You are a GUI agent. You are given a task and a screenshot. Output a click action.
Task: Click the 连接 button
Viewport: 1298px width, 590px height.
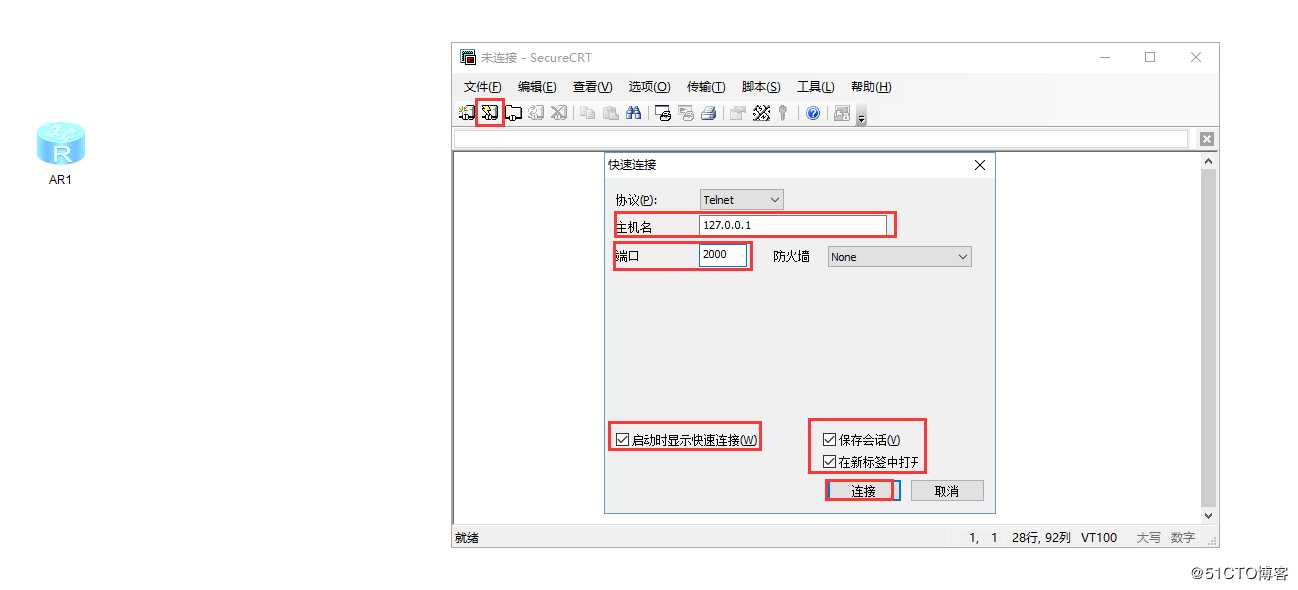864,491
